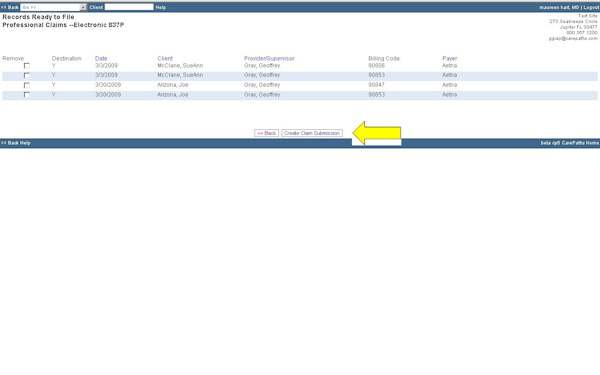600x375 pixels.
Task: Click the Go >> dropdown arrow button
Action: click(x=83, y=7)
